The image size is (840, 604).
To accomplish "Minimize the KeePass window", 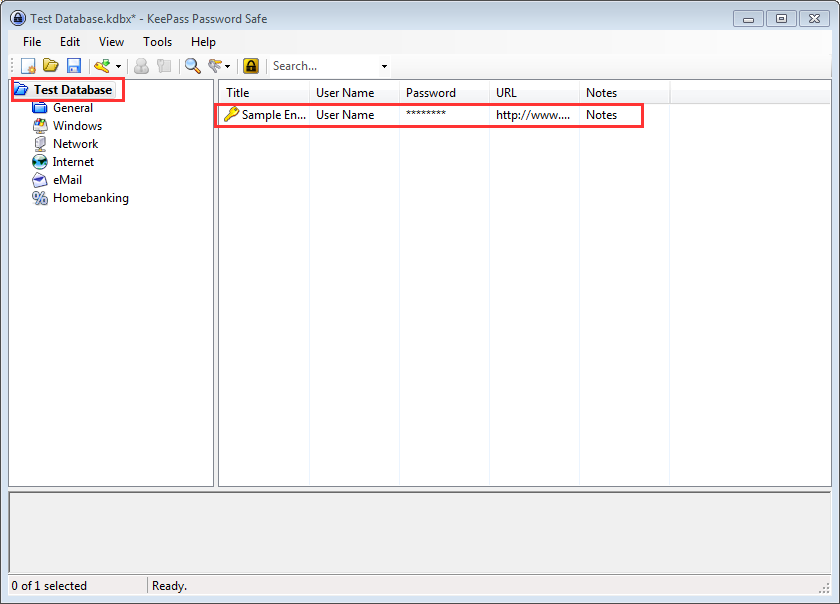I will point(748,19).
